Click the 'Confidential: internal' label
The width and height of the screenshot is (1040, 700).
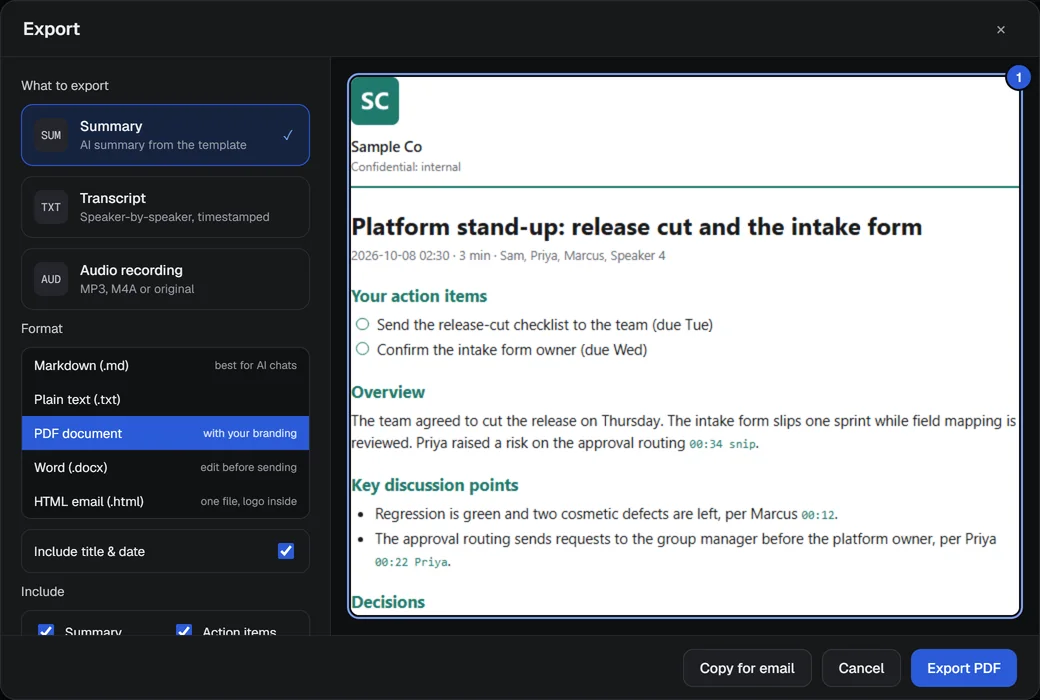405,167
